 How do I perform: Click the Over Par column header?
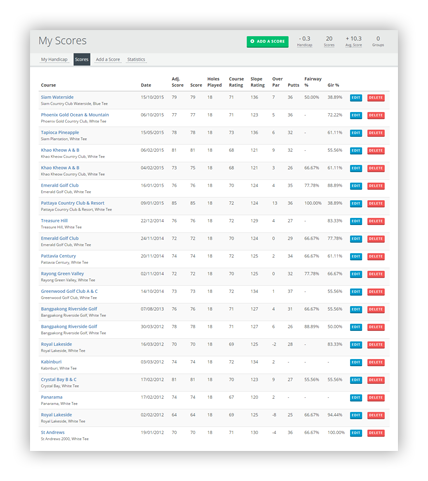(277, 82)
